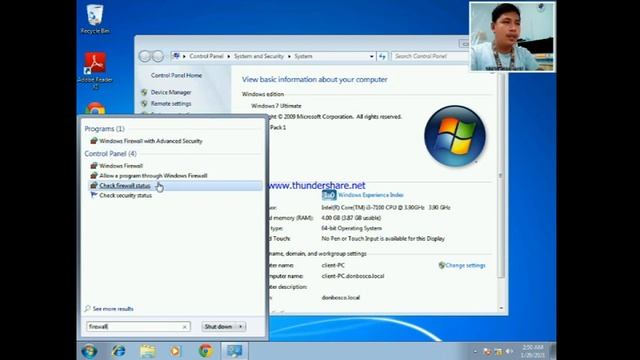Click the volume speaker tray icon

[x=509, y=351]
